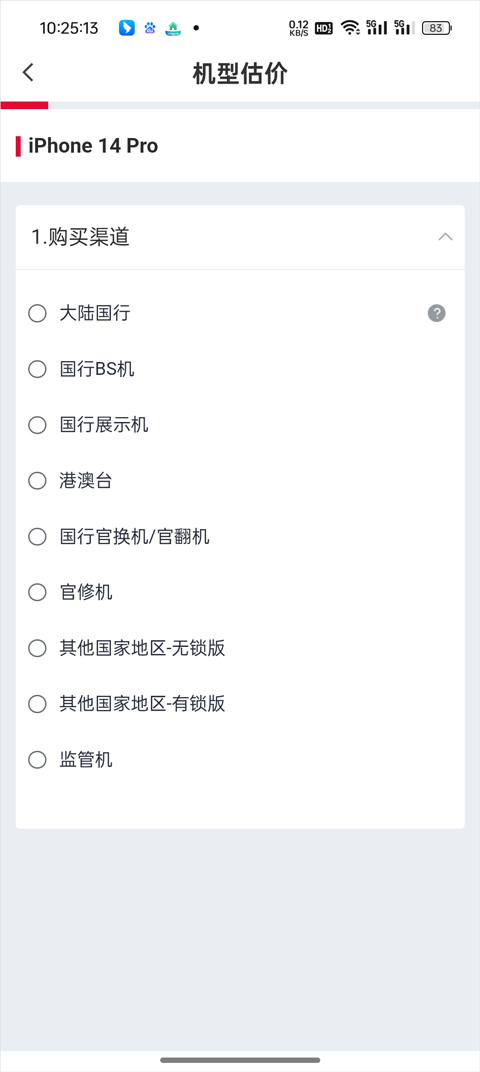Tap the iPhone 14 Pro model title
480x1072 pixels.
click(x=93, y=146)
